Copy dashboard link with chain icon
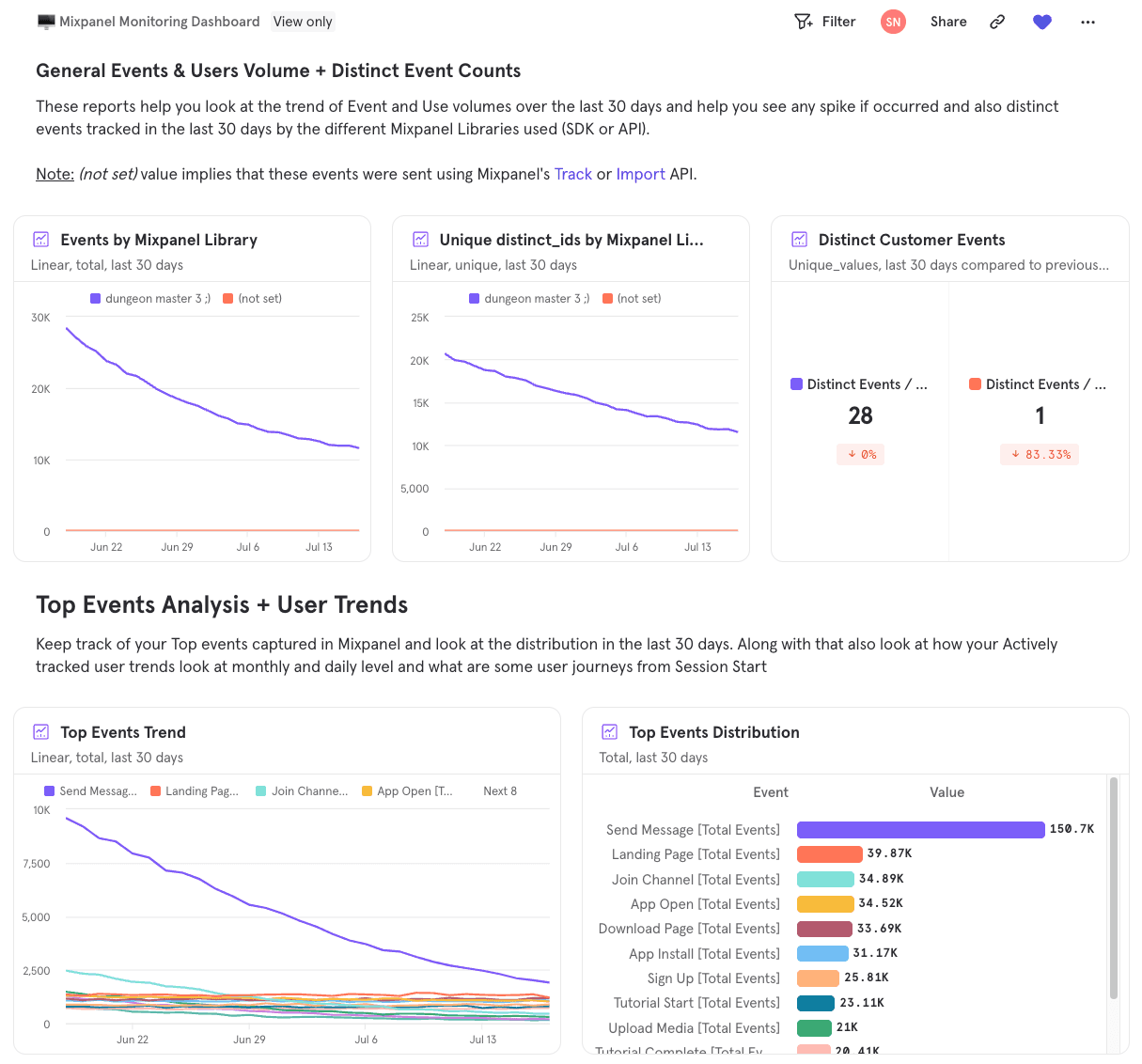The height and width of the screenshot is (1064, 1142). pos(997,22)
